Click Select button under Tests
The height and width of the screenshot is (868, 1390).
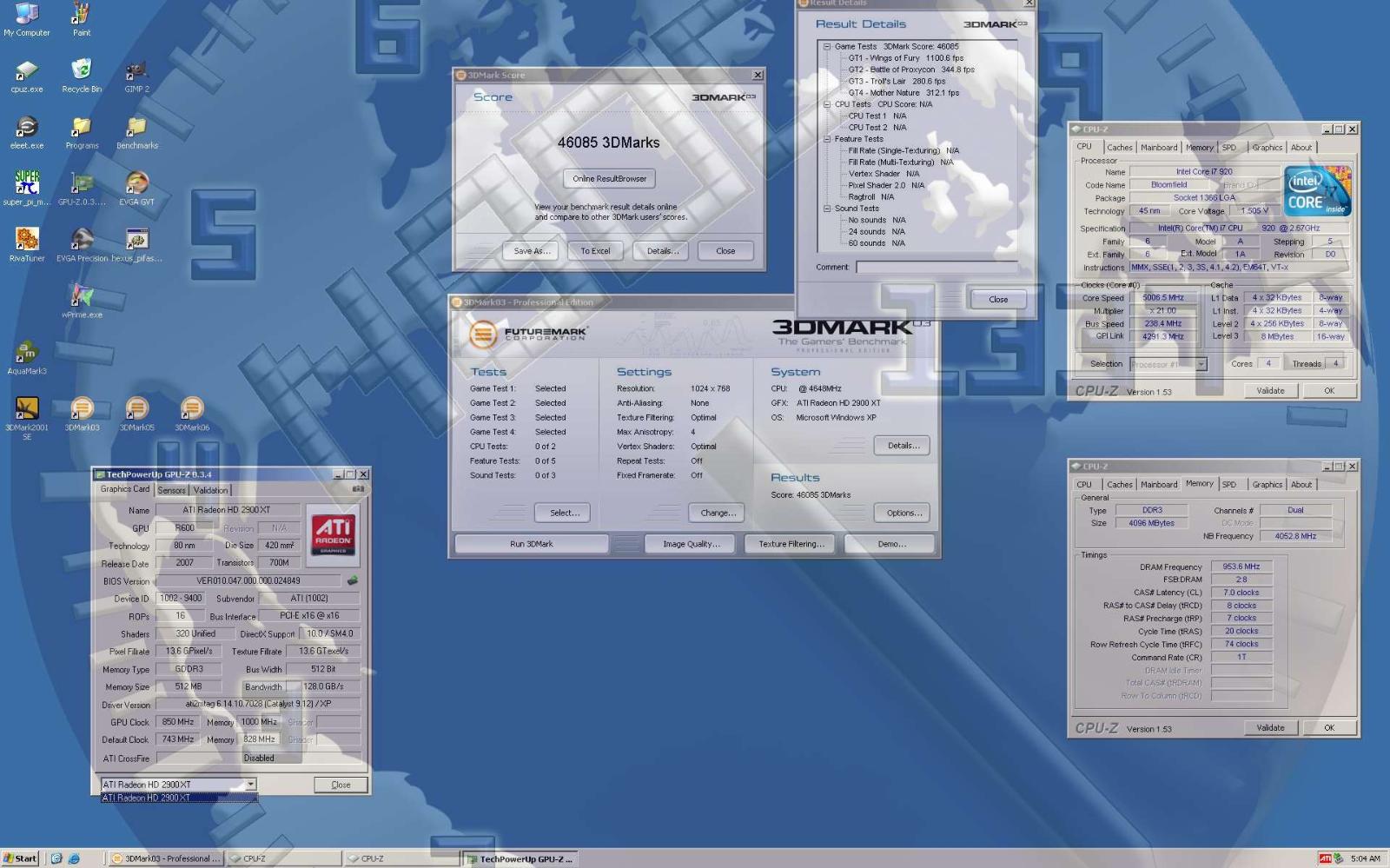(x=564, y=513)
